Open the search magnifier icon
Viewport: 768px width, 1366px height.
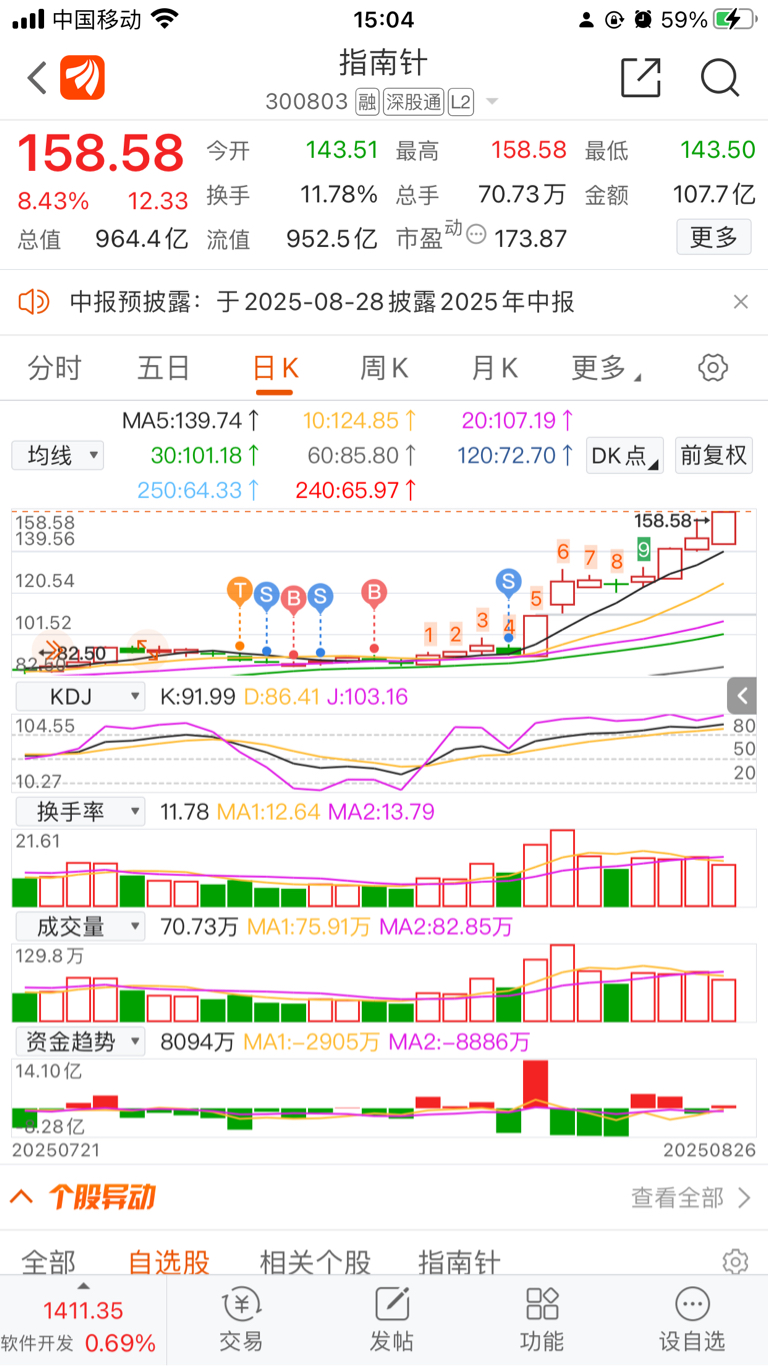(720, 77)
